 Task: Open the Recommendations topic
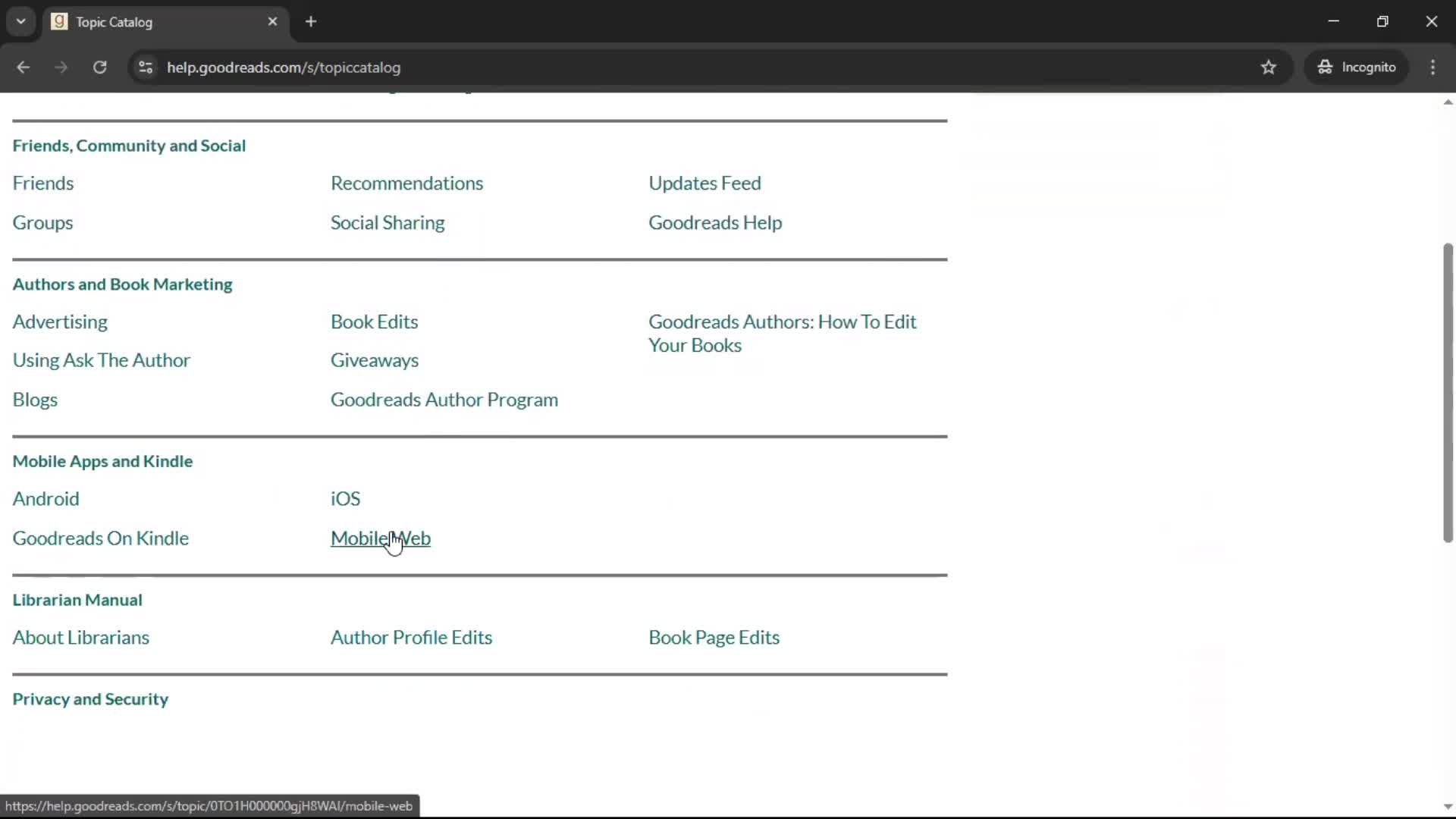(406, 184)
